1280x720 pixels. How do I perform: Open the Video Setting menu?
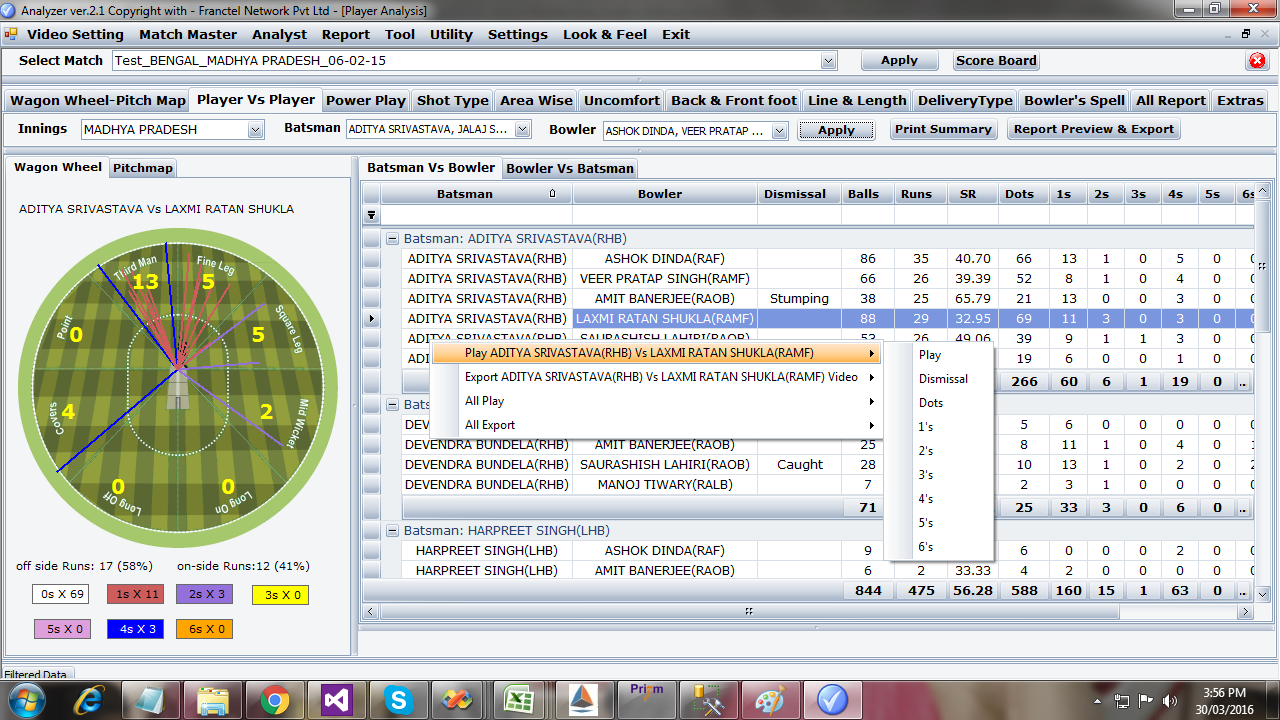click(x=75, y=34)
